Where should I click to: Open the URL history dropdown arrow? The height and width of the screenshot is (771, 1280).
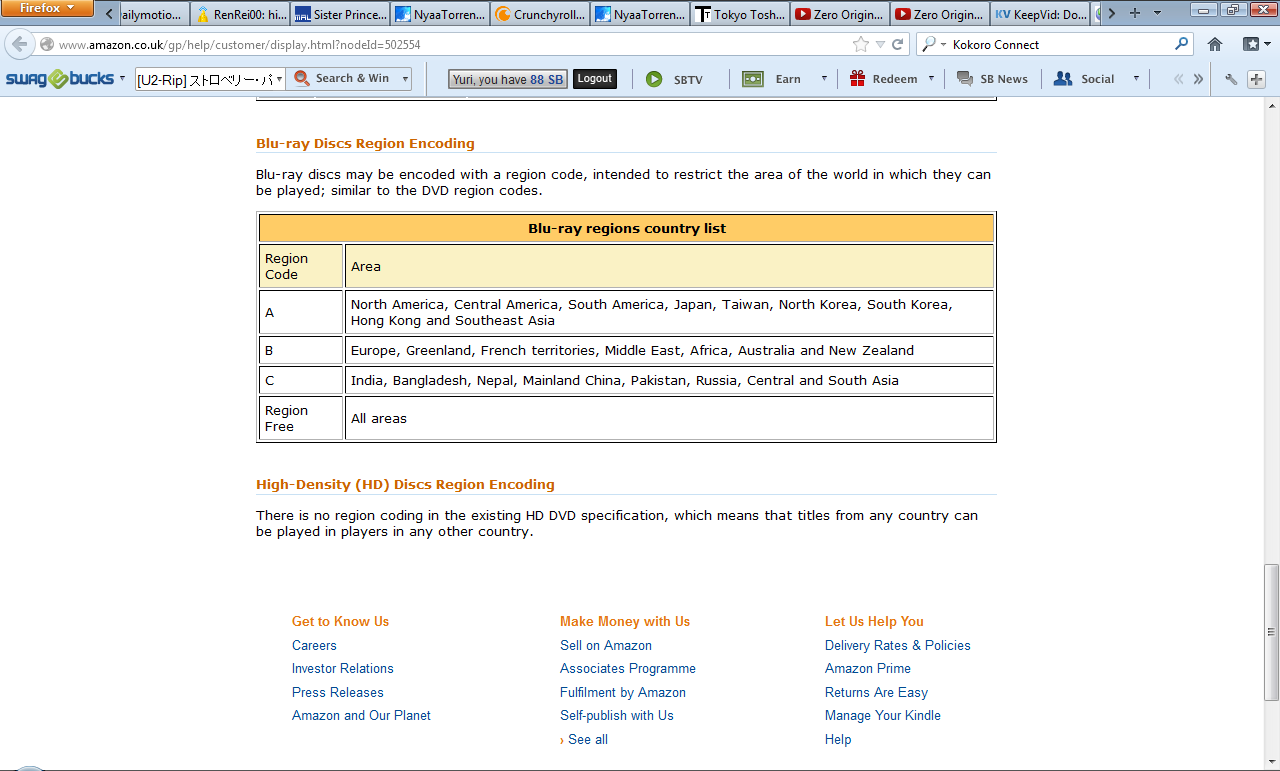(880, 45)
